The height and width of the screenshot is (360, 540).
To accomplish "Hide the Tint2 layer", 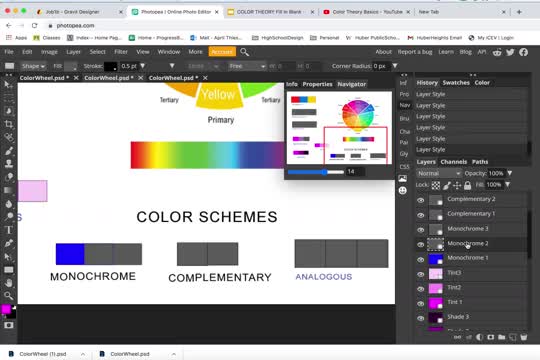I will tap(420, 289).
